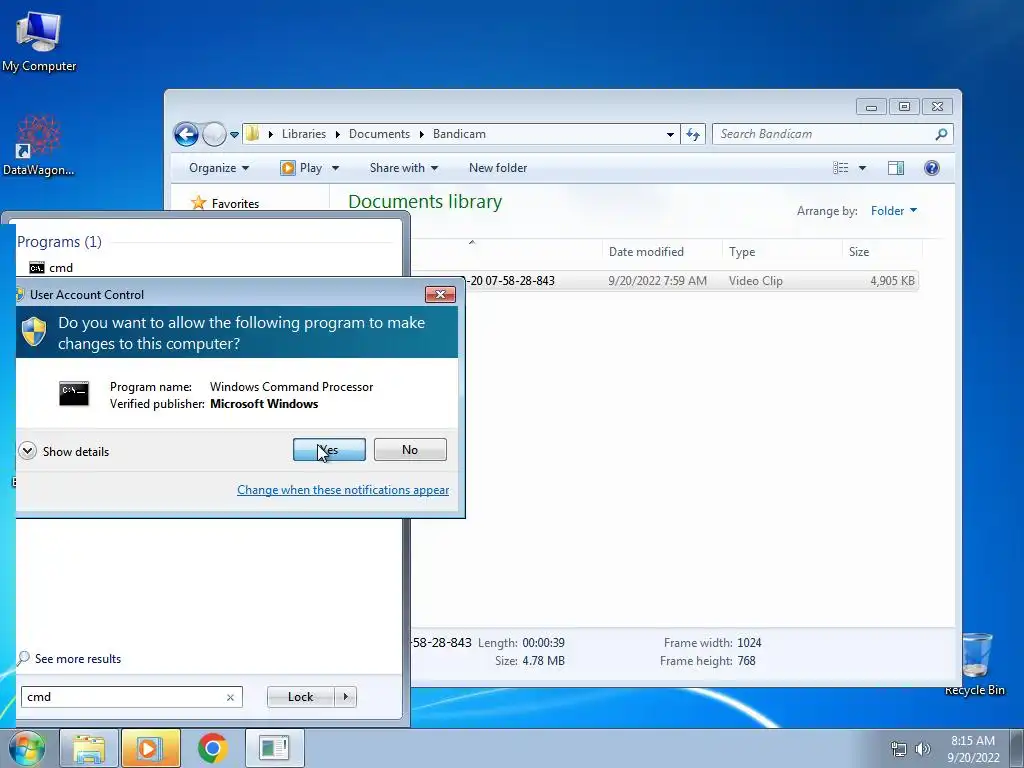The image size is (1024, 768).
Task: Open the media player taskbar icon
Action: (150, 748)
